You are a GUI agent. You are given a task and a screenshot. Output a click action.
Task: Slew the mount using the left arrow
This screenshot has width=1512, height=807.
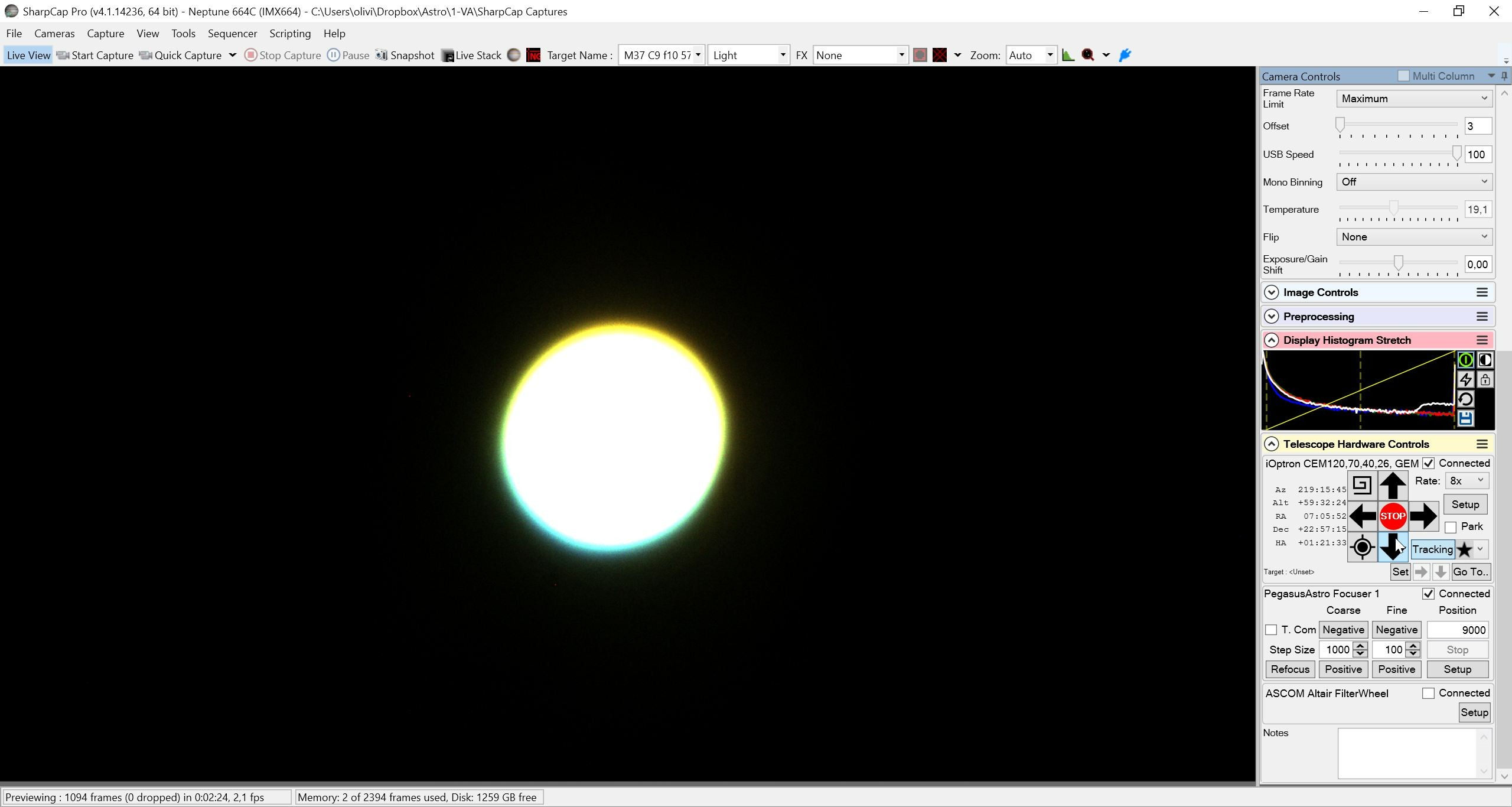tap(1363, 516)
